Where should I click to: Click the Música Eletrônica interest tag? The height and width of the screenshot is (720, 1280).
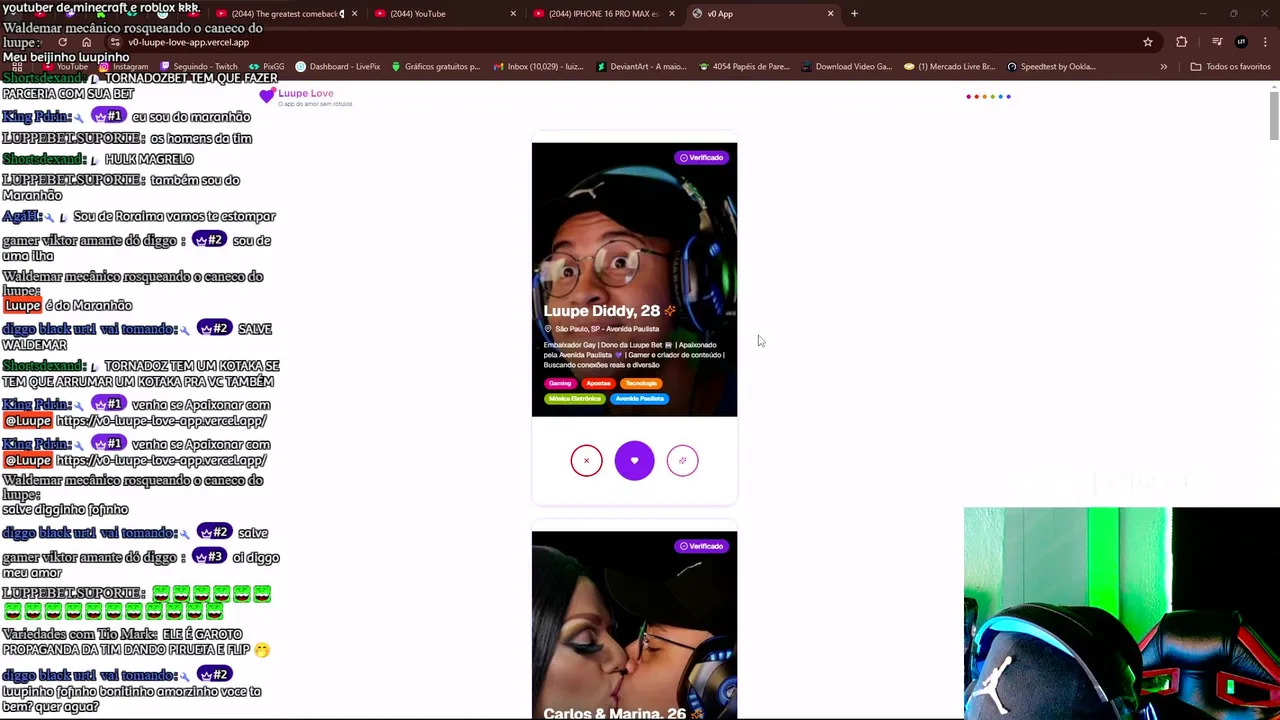(x=575, y=399)
